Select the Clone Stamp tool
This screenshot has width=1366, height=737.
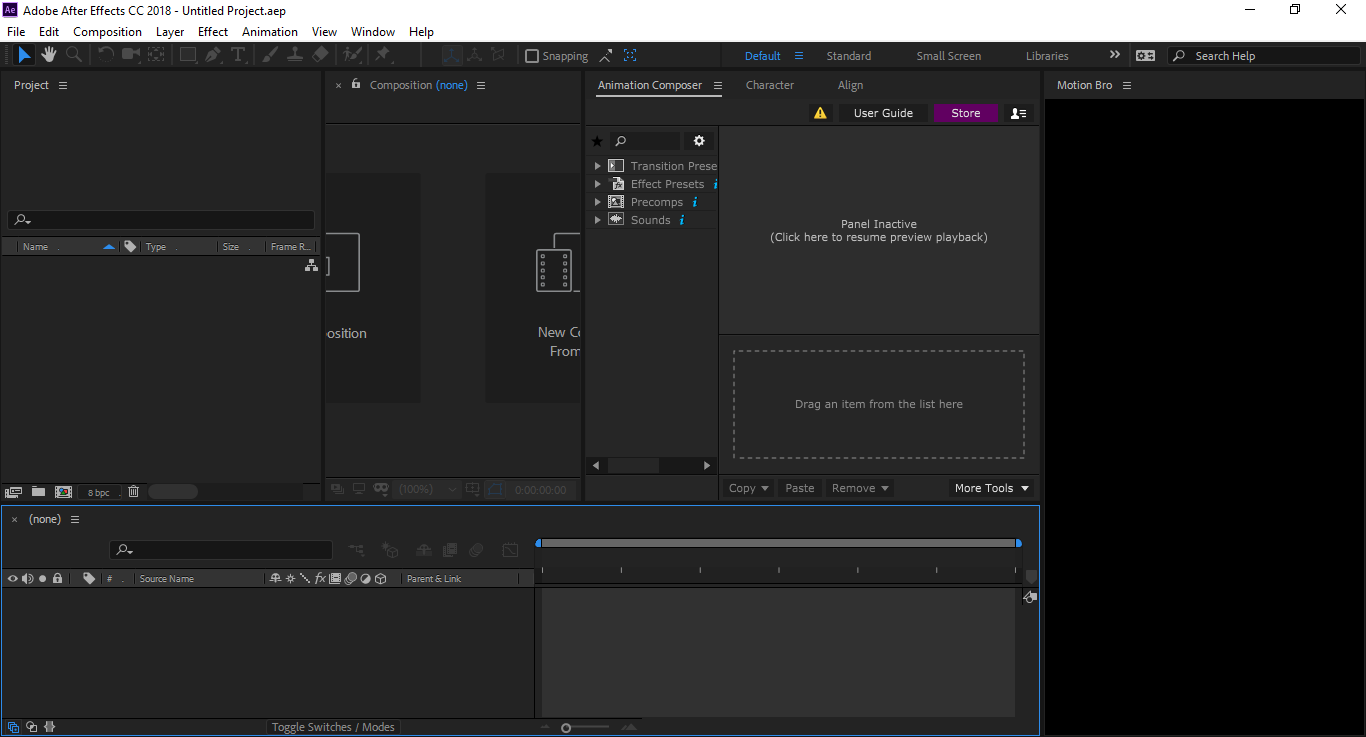pos(295,55)
